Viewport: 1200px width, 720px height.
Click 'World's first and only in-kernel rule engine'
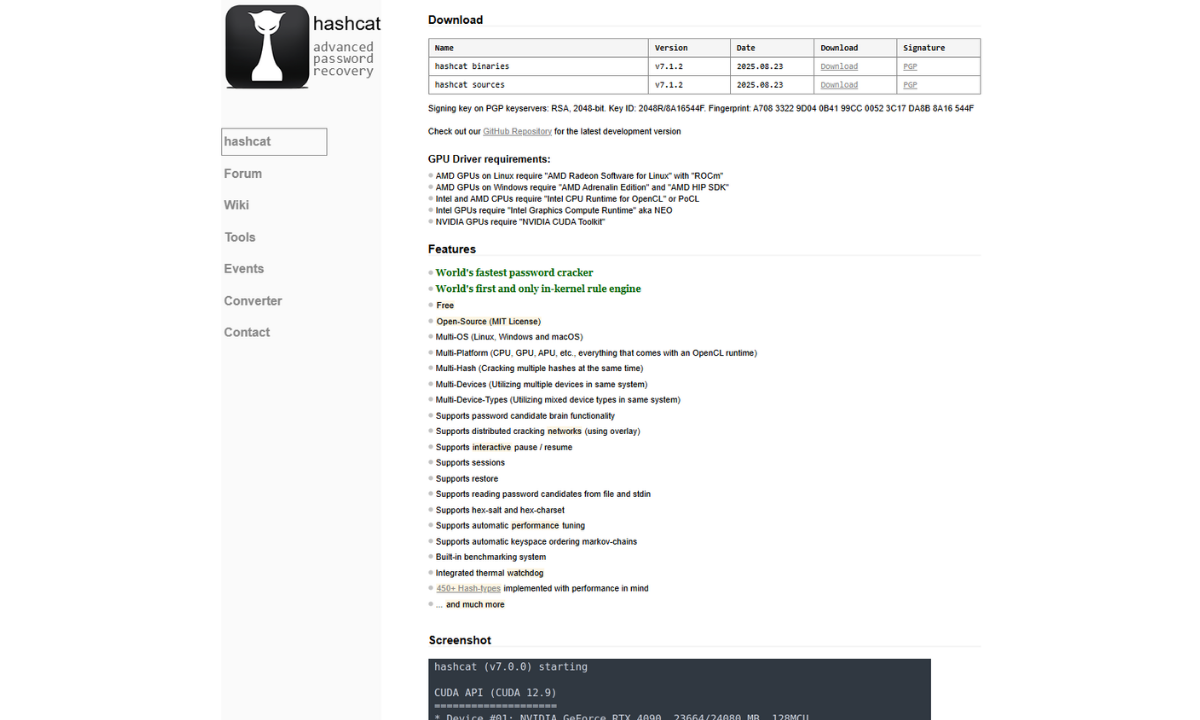[x=538, y=289]
